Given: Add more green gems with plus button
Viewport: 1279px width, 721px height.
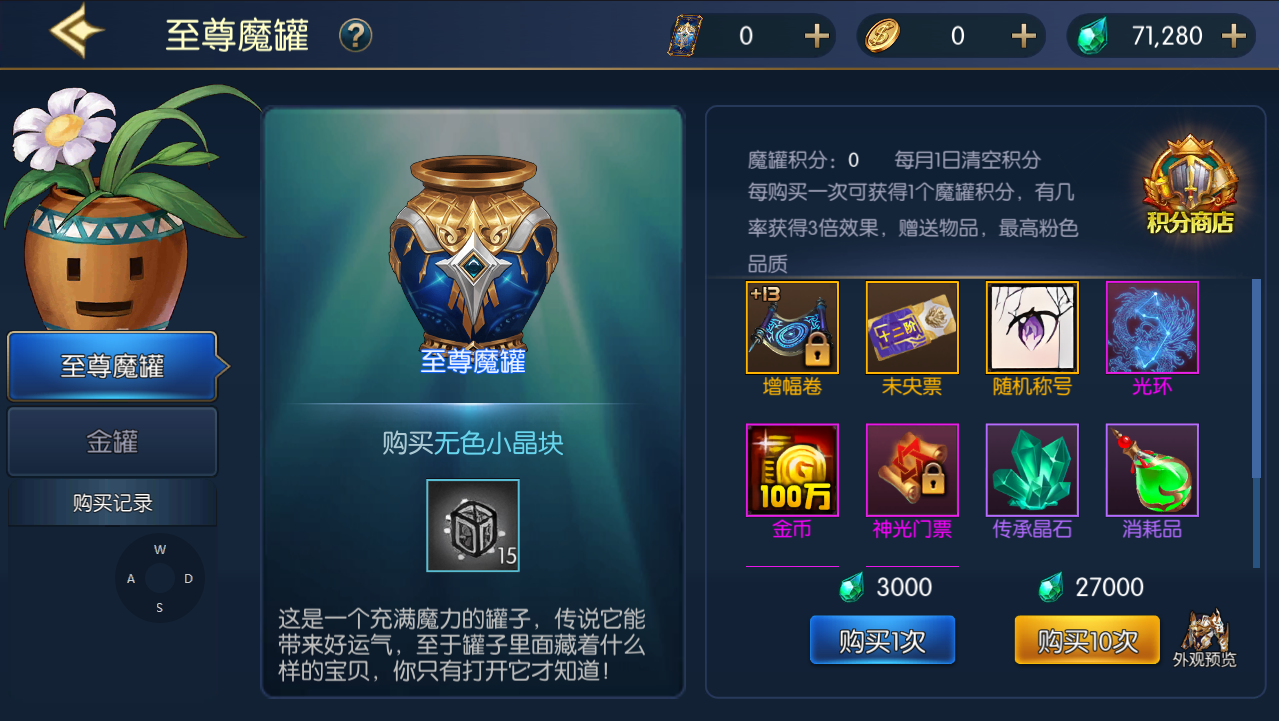Looking at the screenshot, I should (1235, 36).
